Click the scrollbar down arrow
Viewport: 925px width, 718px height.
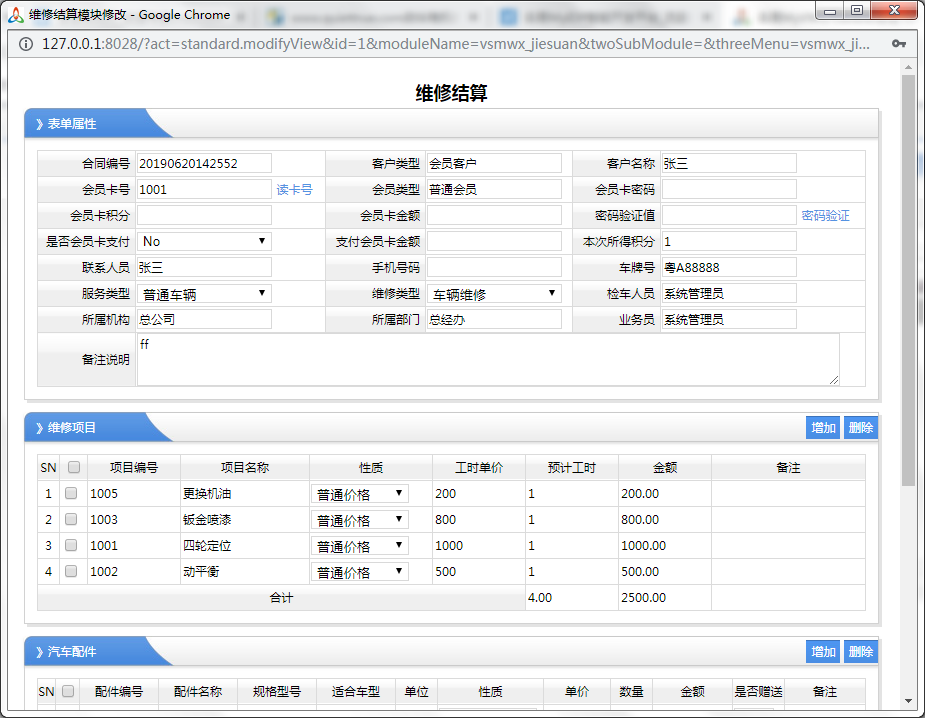[x=908, y=700]
